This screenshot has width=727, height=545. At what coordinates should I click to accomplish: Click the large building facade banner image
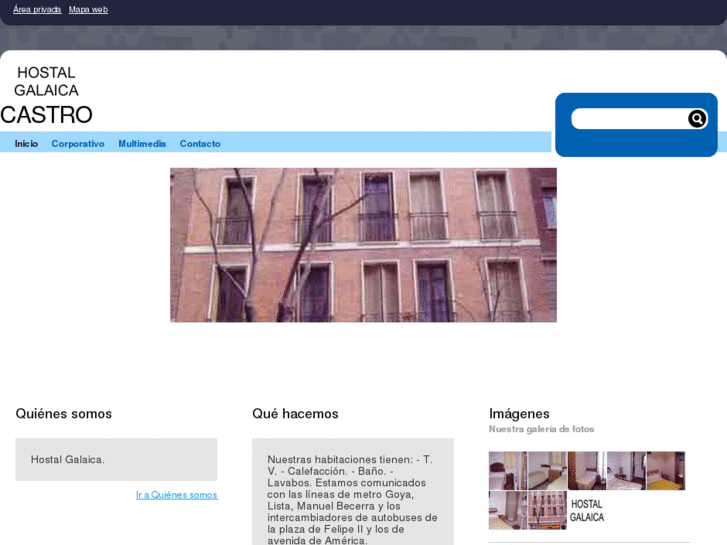(x=364, y=245)
